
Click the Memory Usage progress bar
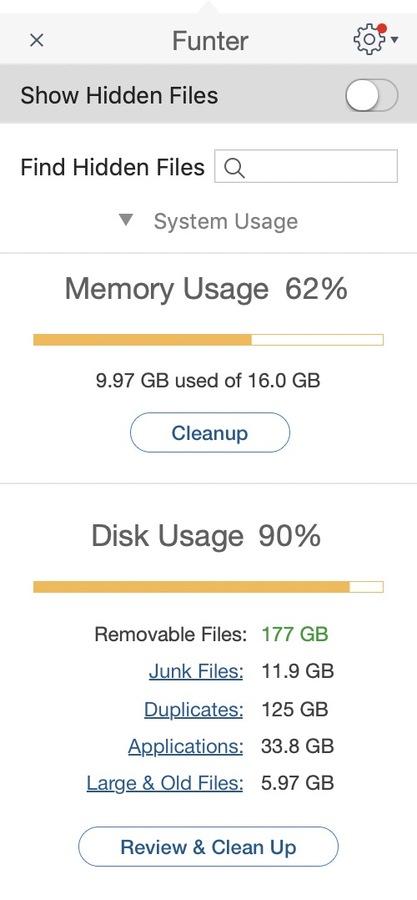point(208,340)
